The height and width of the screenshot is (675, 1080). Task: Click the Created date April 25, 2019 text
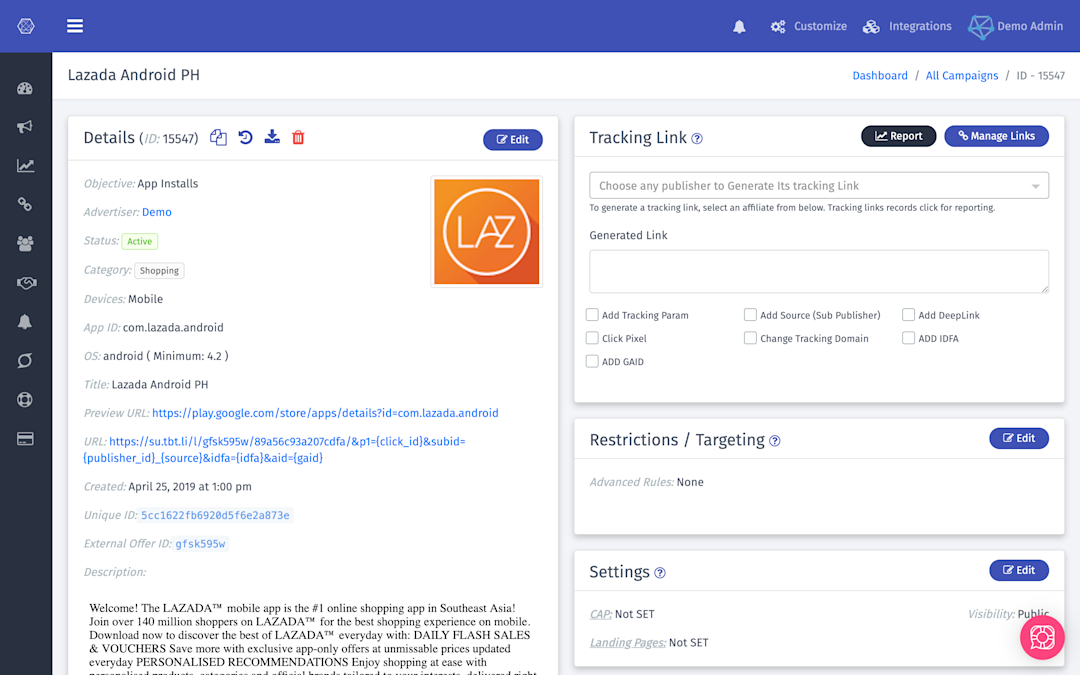click(x=190, y=487)
